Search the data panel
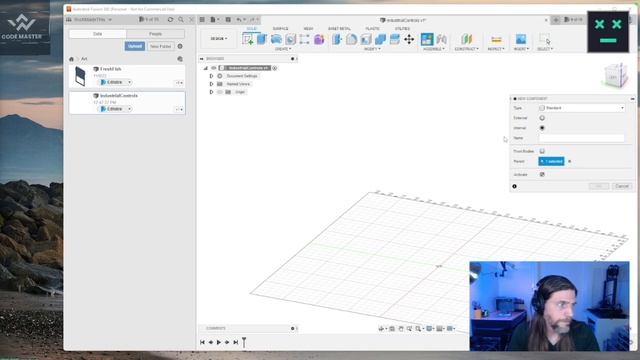The image size is (640, 360). click(181, 20)
